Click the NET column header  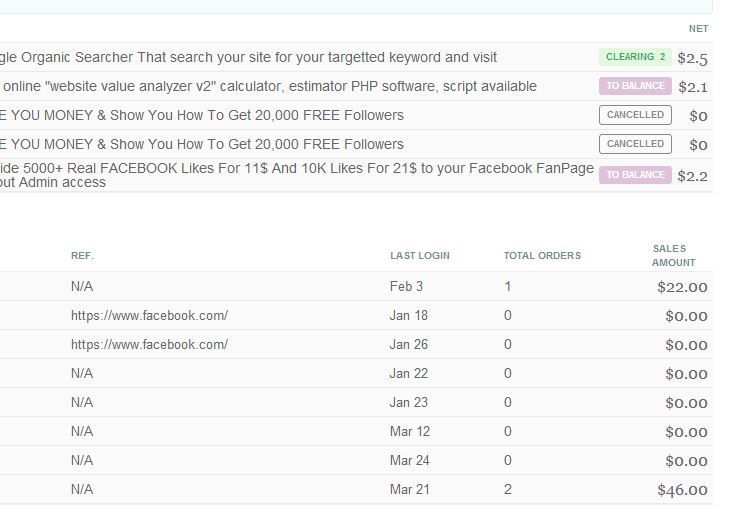[x=698, y=29]
